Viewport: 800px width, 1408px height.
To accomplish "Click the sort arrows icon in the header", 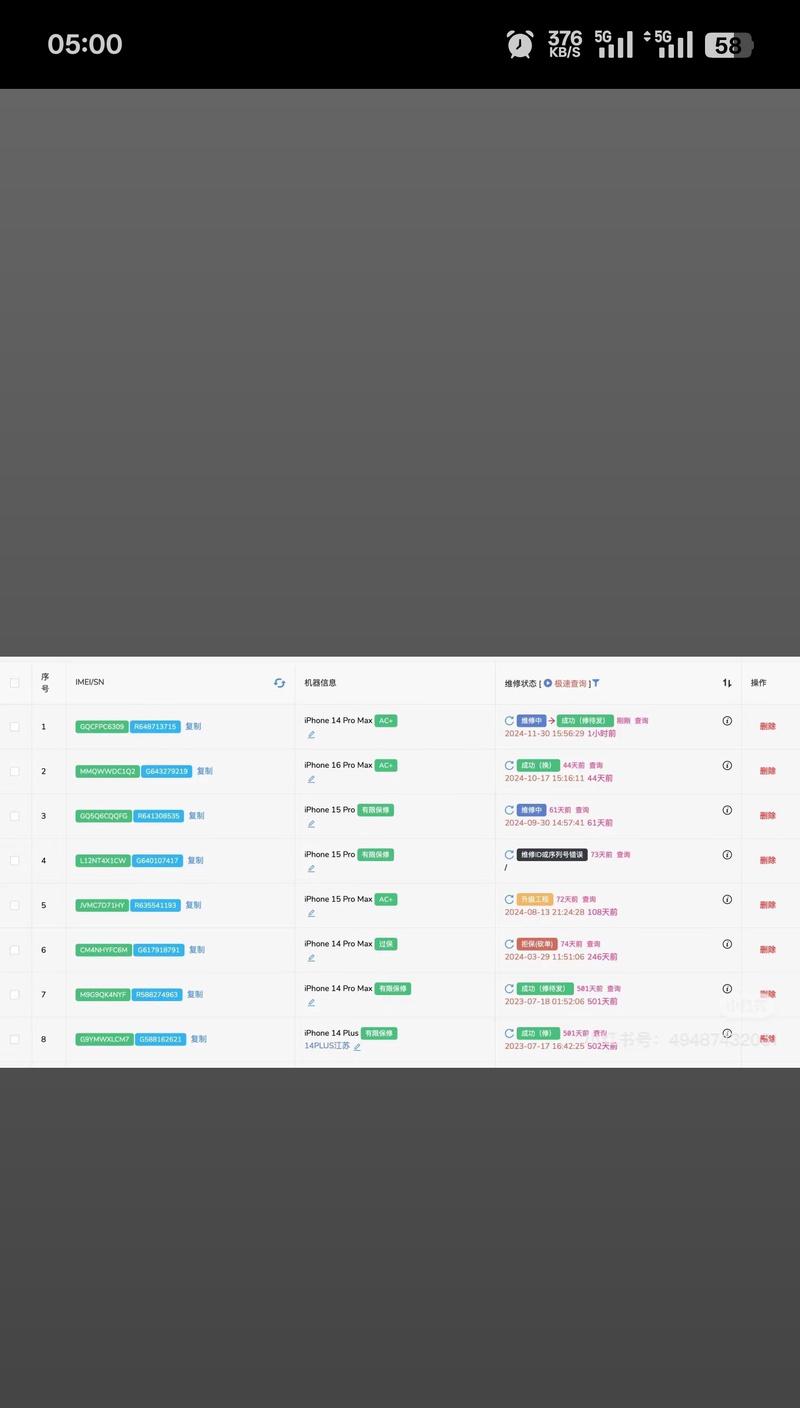I will (727, 683).
